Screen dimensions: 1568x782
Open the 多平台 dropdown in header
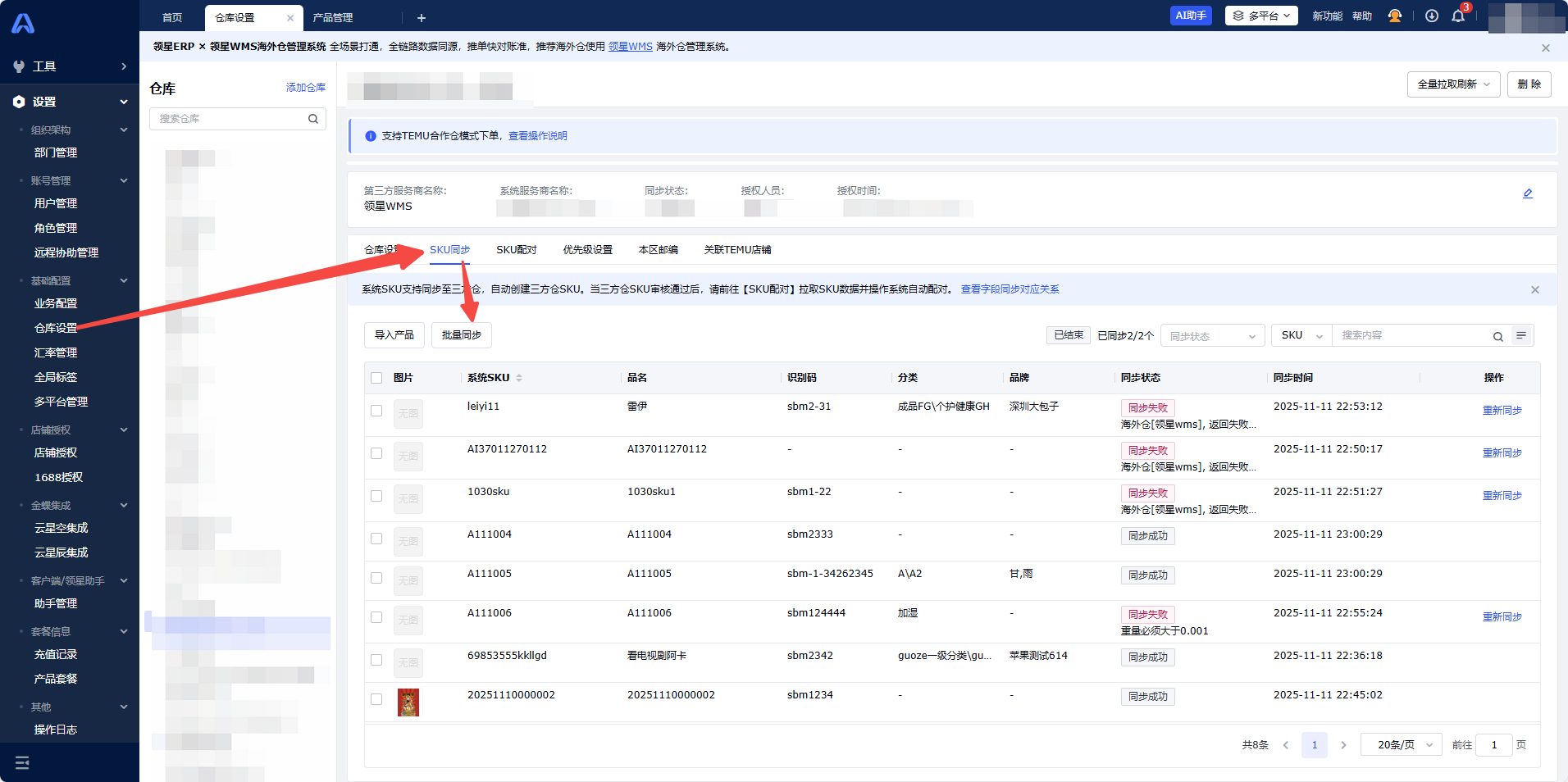tap(1260, 16)
